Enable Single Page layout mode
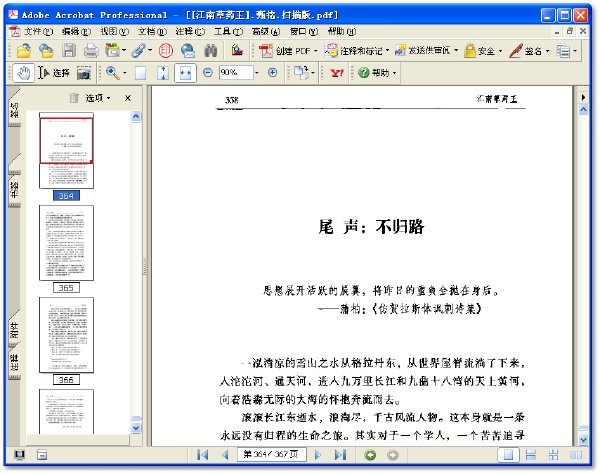 point(508,455)
